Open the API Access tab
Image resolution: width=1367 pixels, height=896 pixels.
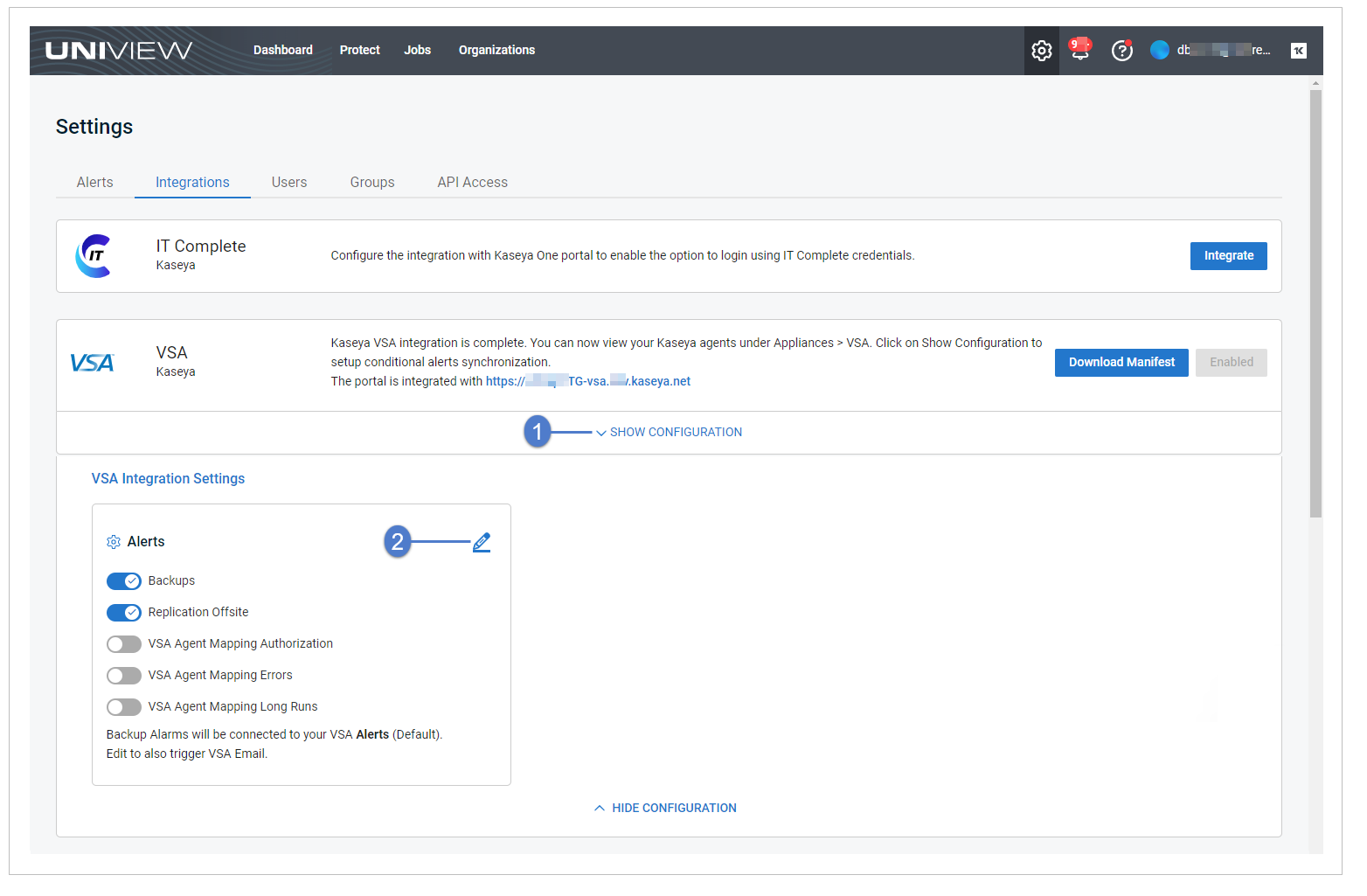473,182
